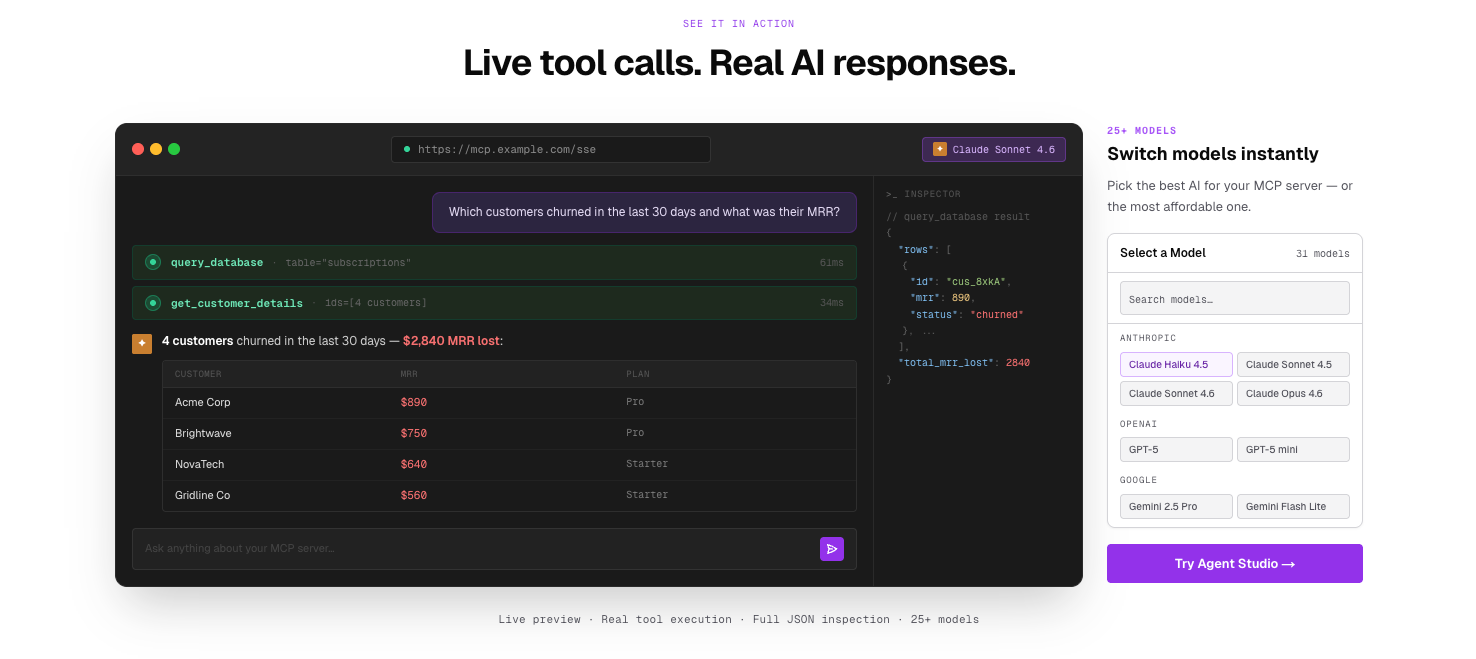Click the Gridline Co customer cell
1476x659 pixels.
tap(203, 495)
